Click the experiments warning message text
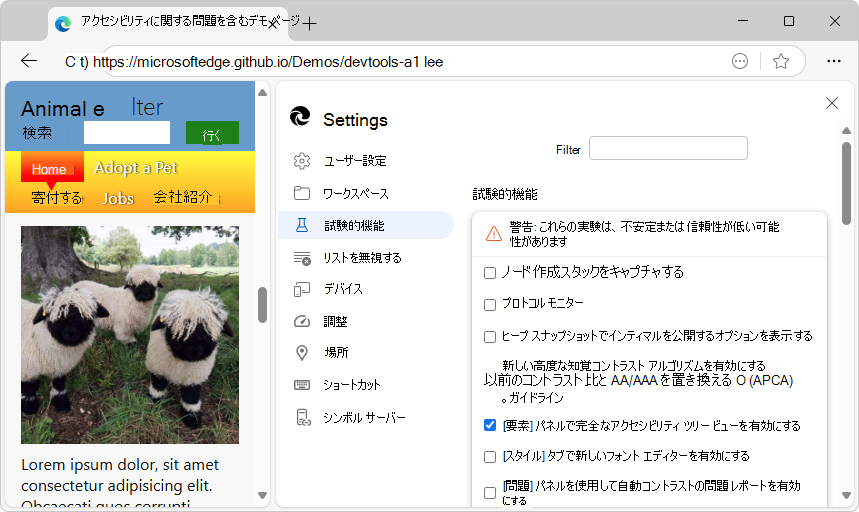 644,234
